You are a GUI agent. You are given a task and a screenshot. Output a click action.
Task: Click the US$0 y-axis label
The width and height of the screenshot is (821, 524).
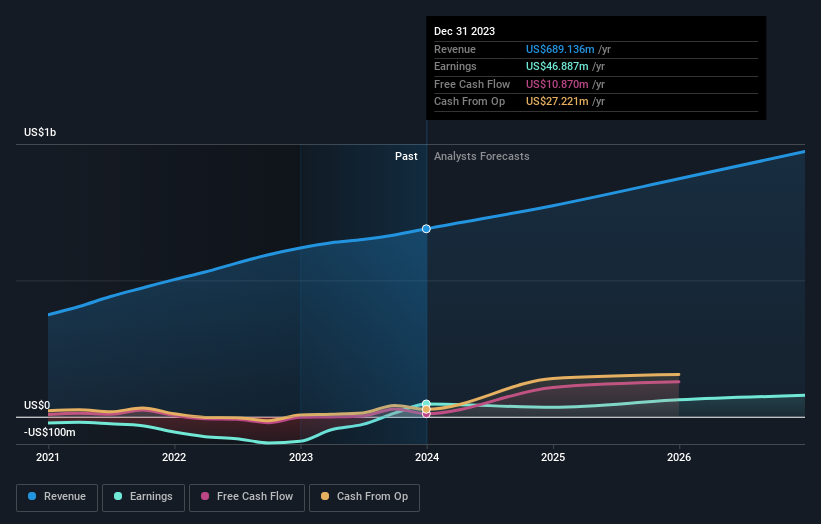tap(37, 405)
